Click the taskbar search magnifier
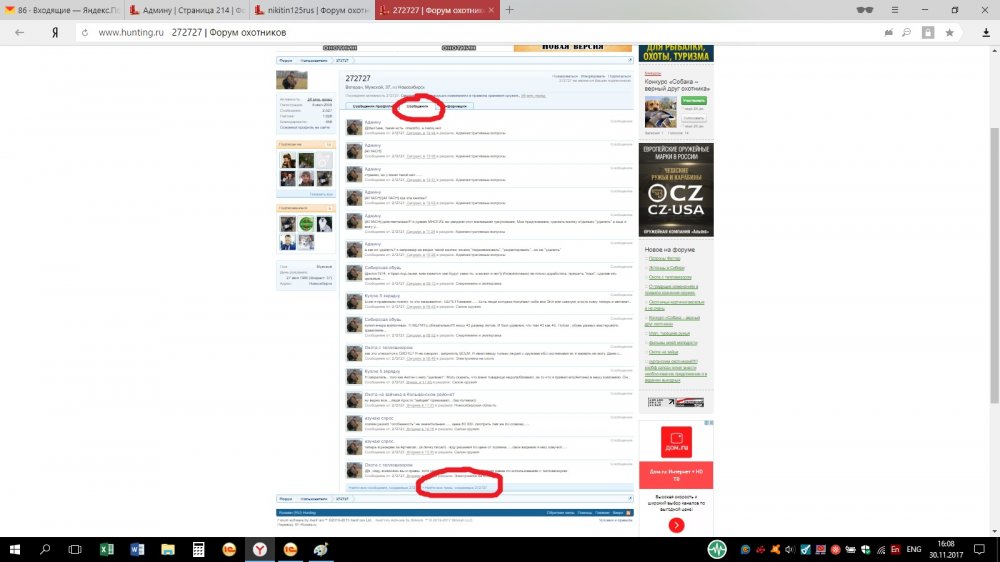Screen dimensions: 1000x562 coord(46,549)
